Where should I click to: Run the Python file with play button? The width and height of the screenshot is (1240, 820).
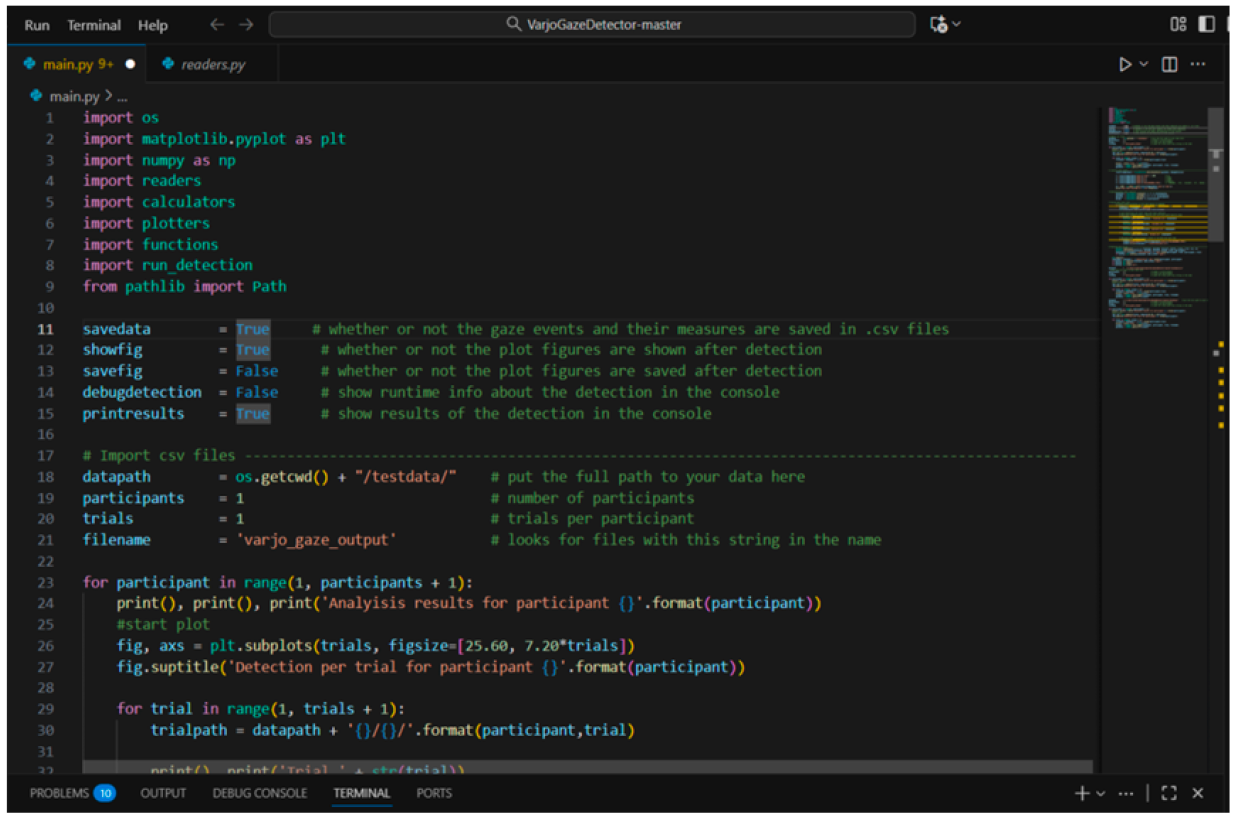1126,64
